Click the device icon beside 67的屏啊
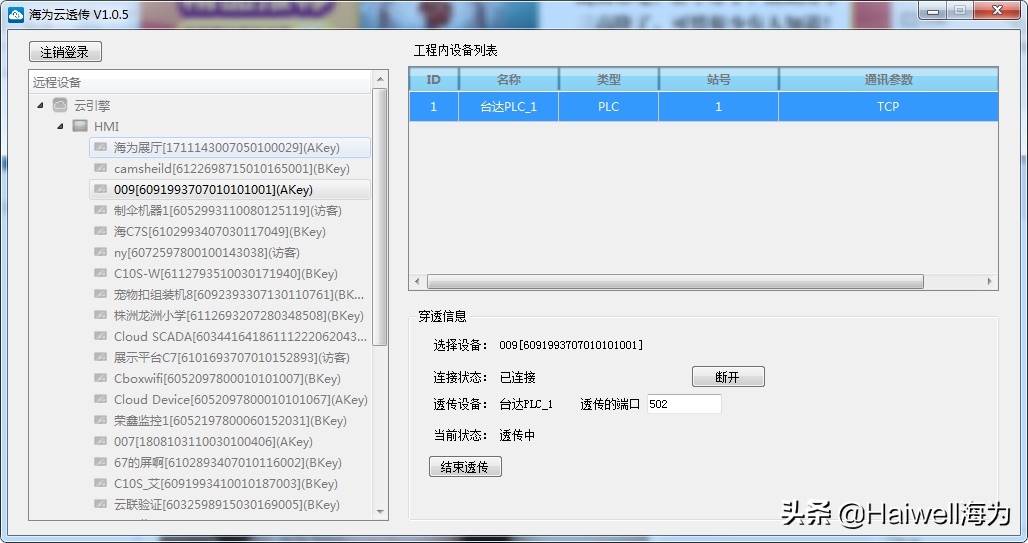 [x=100, y=462]
